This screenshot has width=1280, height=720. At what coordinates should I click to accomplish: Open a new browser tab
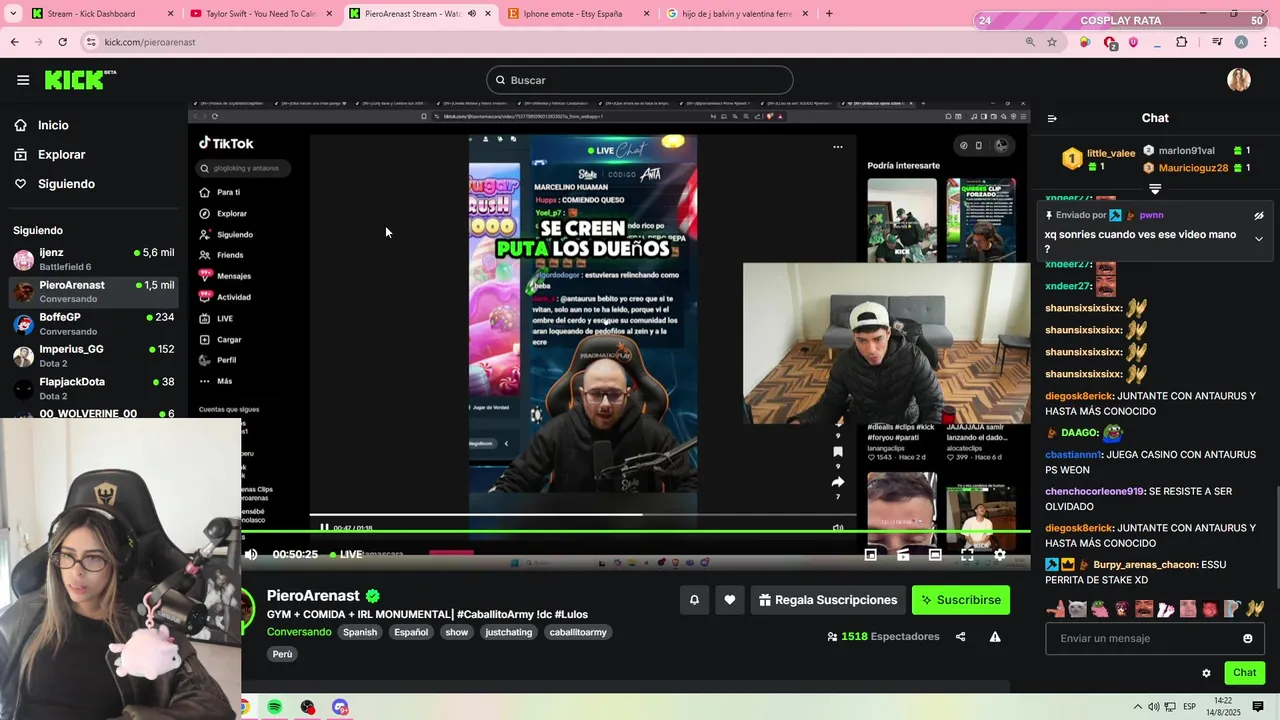click(829, 14)
